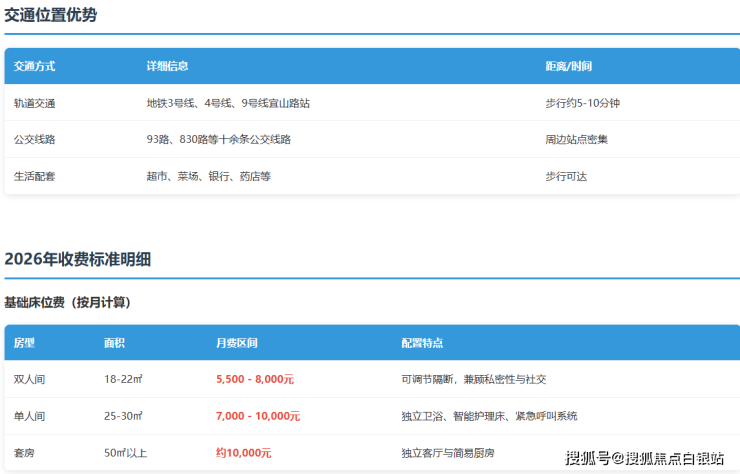Open the 搜狐号@搜狐焦点白银站 watermark link
Viewport: 740px width, 474px height.
click(x=644, y=458)
